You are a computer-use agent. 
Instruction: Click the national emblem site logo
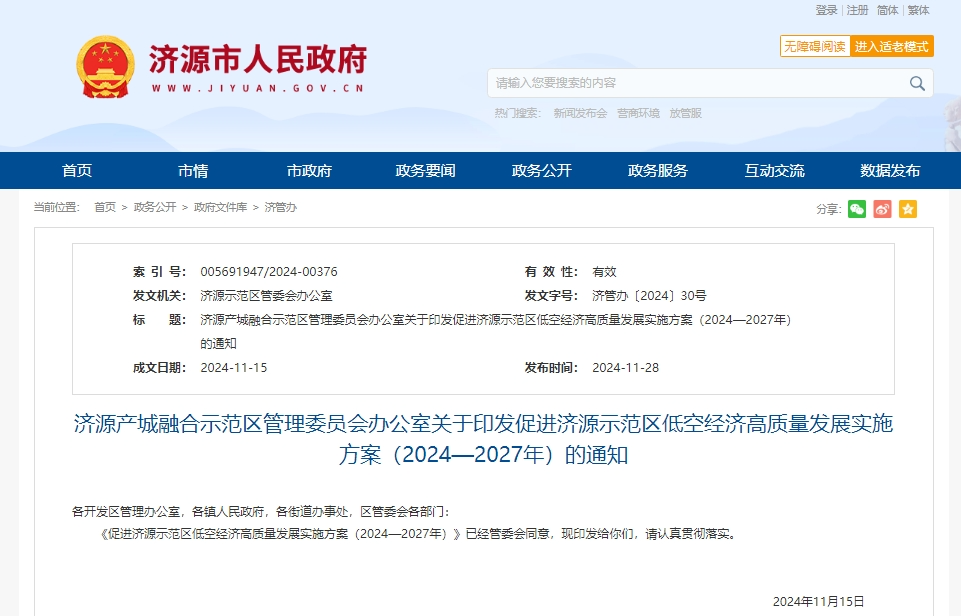click(x=105, y=66)
